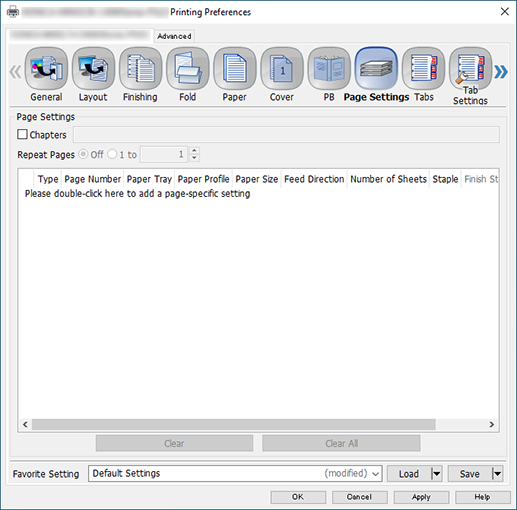Click the Help button
Viewport: 517px width, 510px height.
pos(483,497)
